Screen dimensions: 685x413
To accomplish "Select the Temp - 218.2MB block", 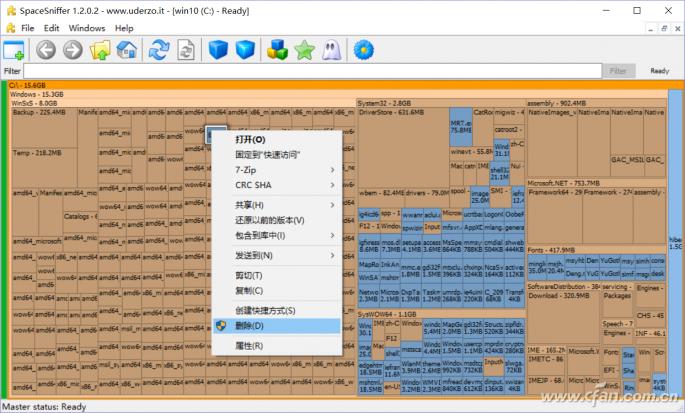I will (x=45, y=168).
